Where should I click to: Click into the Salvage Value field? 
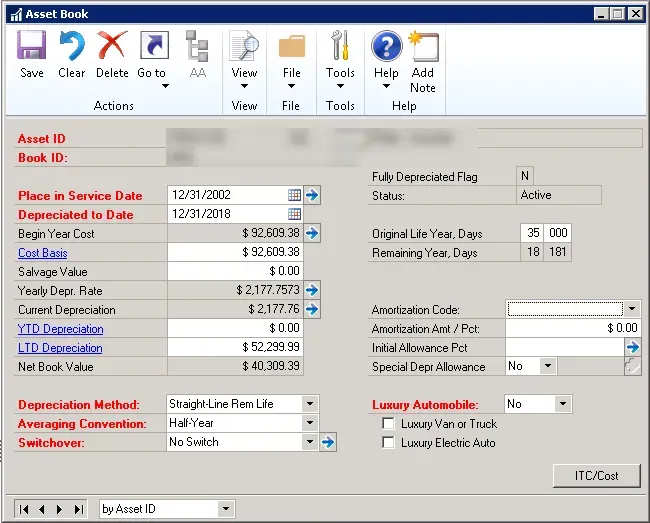[x=234, y=271]
